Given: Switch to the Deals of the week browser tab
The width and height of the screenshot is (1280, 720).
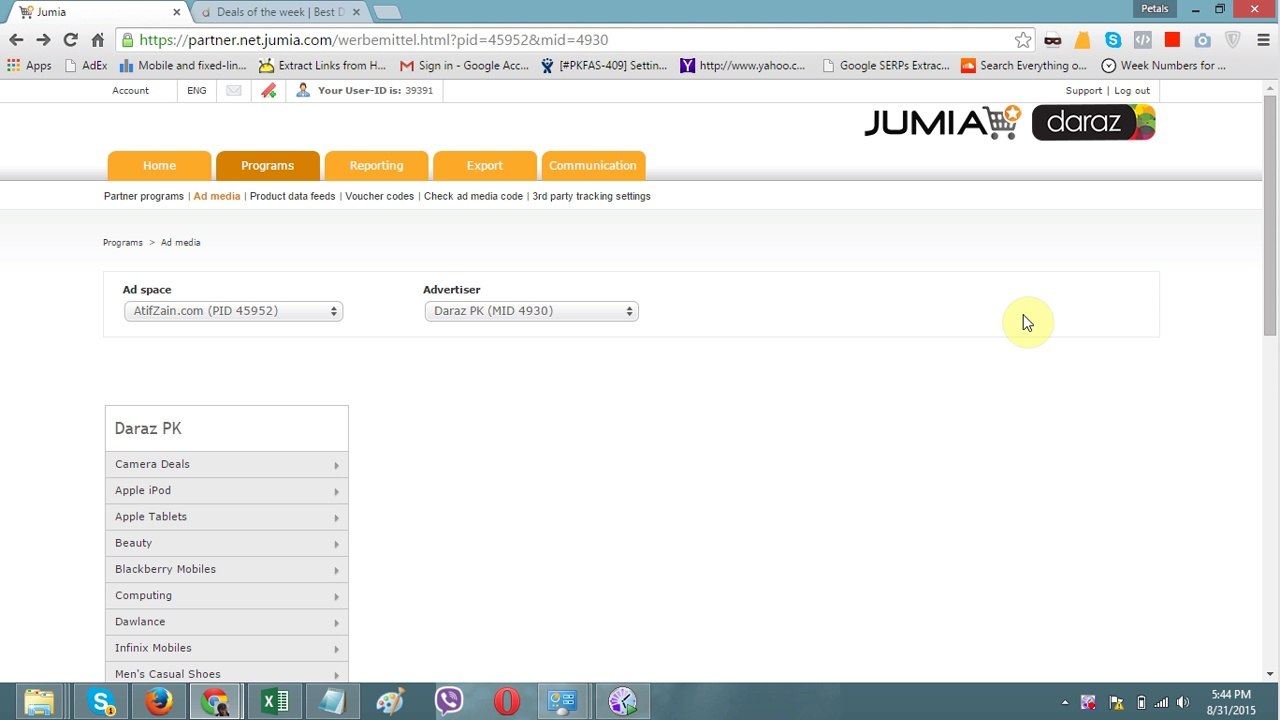Looking at the screenshot, I should tap(279, 12).
